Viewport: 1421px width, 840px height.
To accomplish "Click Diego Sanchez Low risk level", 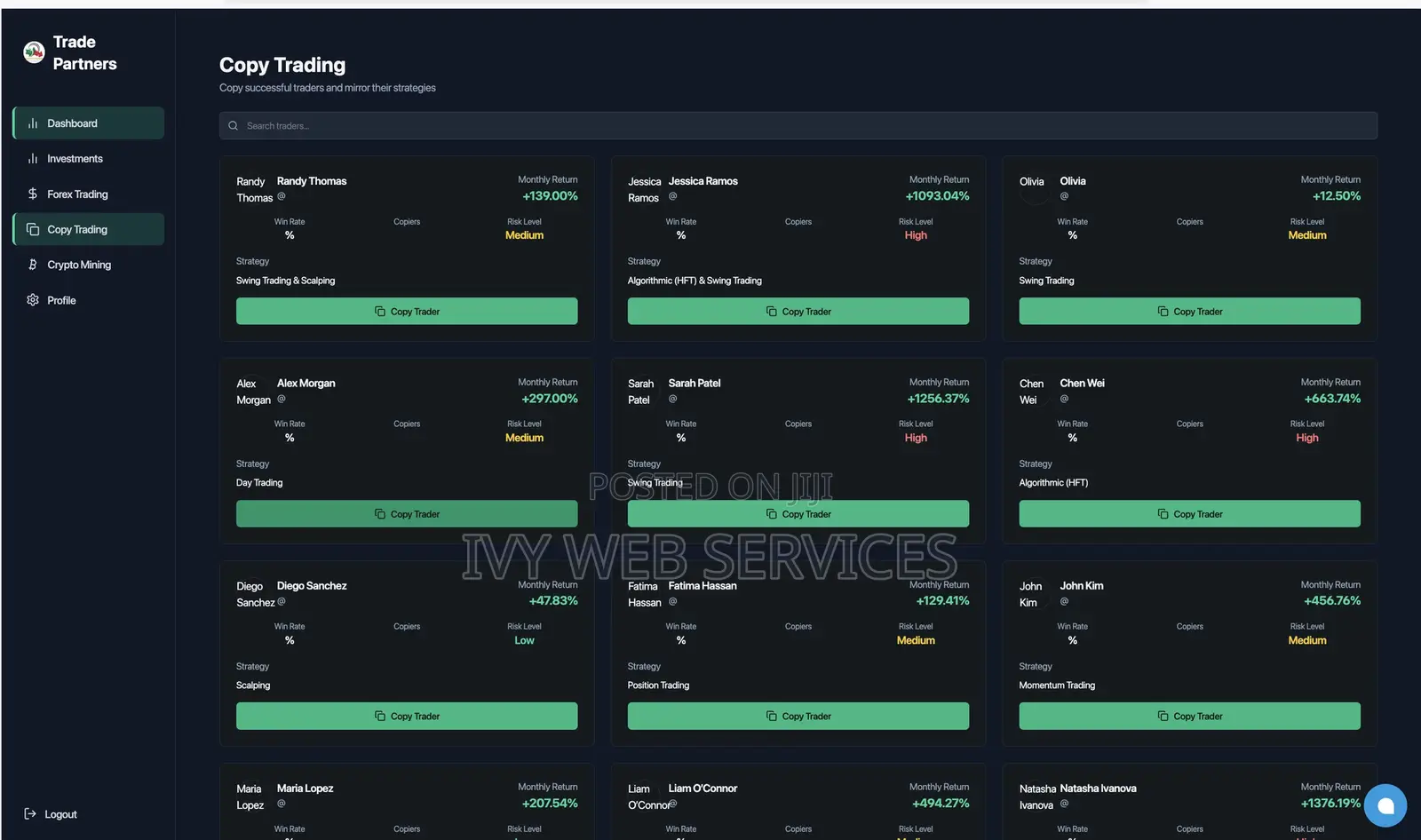I will pyautogui.click(x=524, y=640).
